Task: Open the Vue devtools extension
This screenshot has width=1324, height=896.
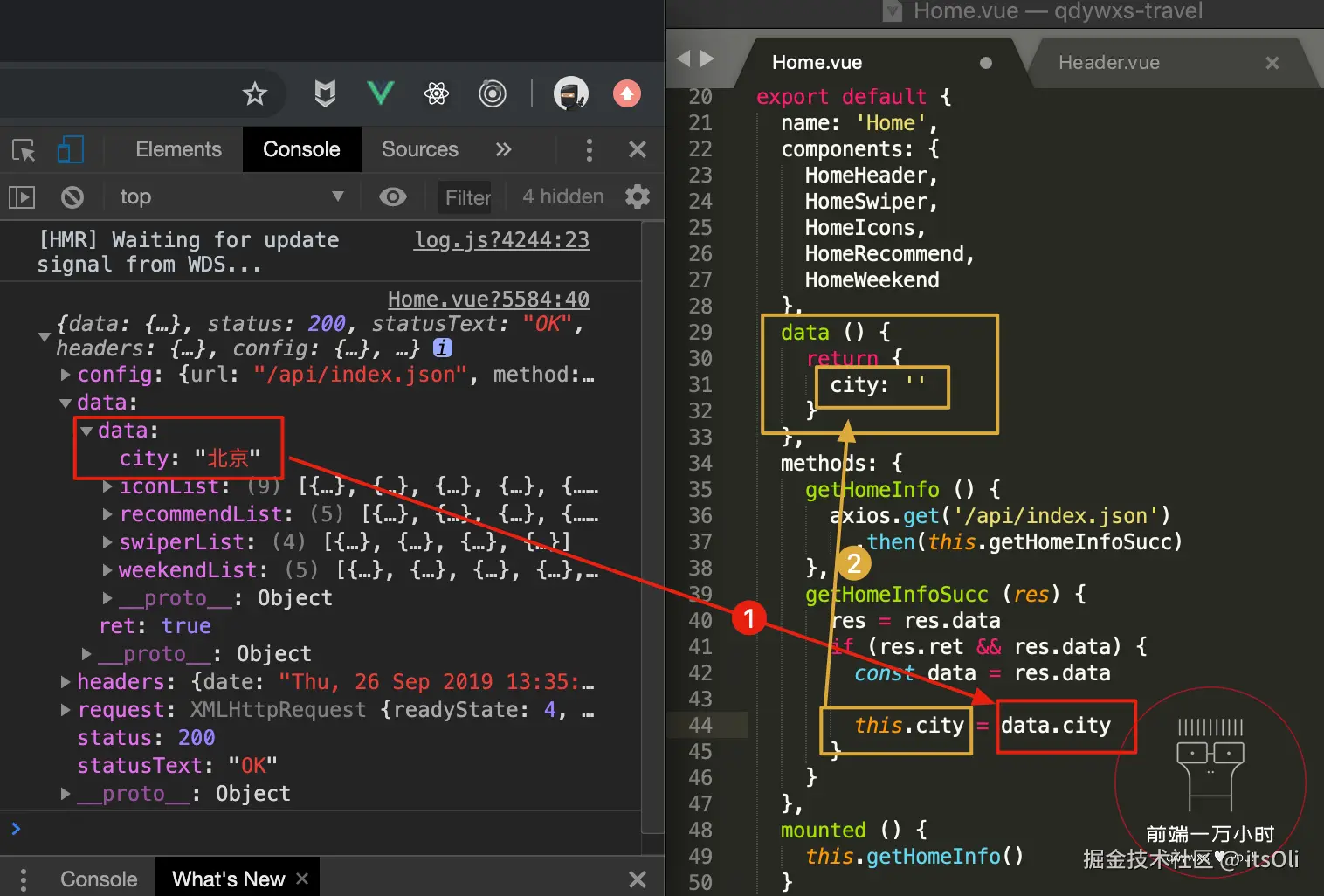Action: [380, 93]
